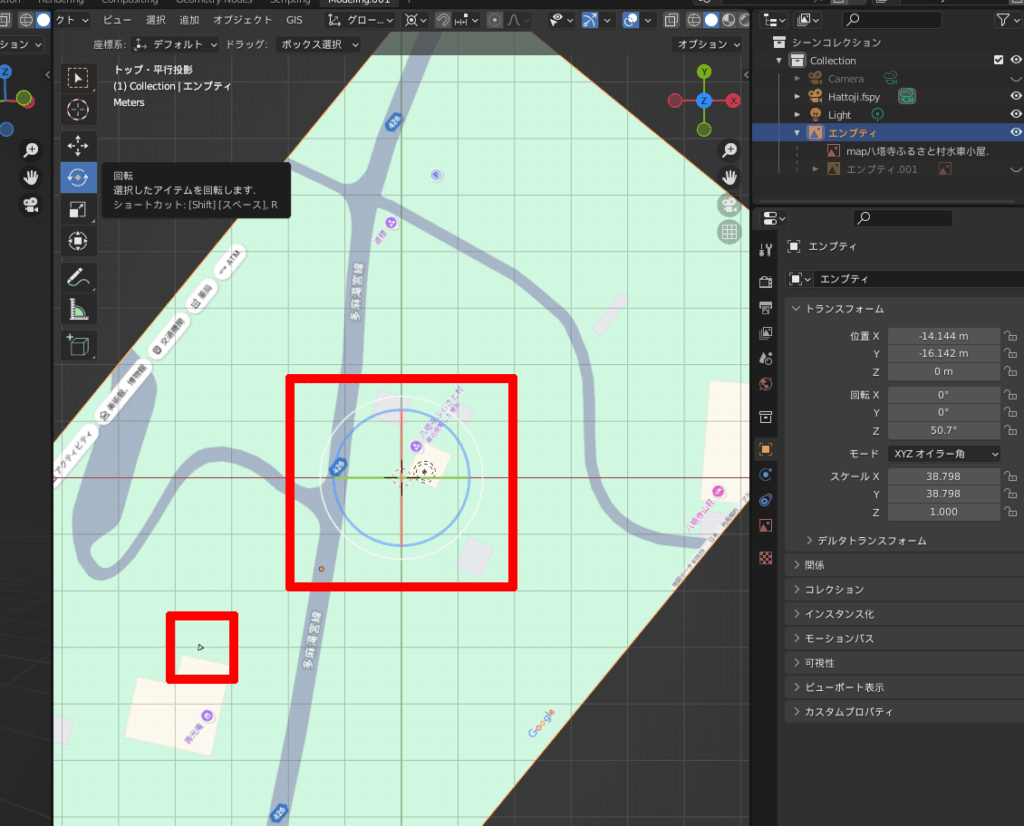Uncheck the Collection exclude checkbox

pos(998,61)
